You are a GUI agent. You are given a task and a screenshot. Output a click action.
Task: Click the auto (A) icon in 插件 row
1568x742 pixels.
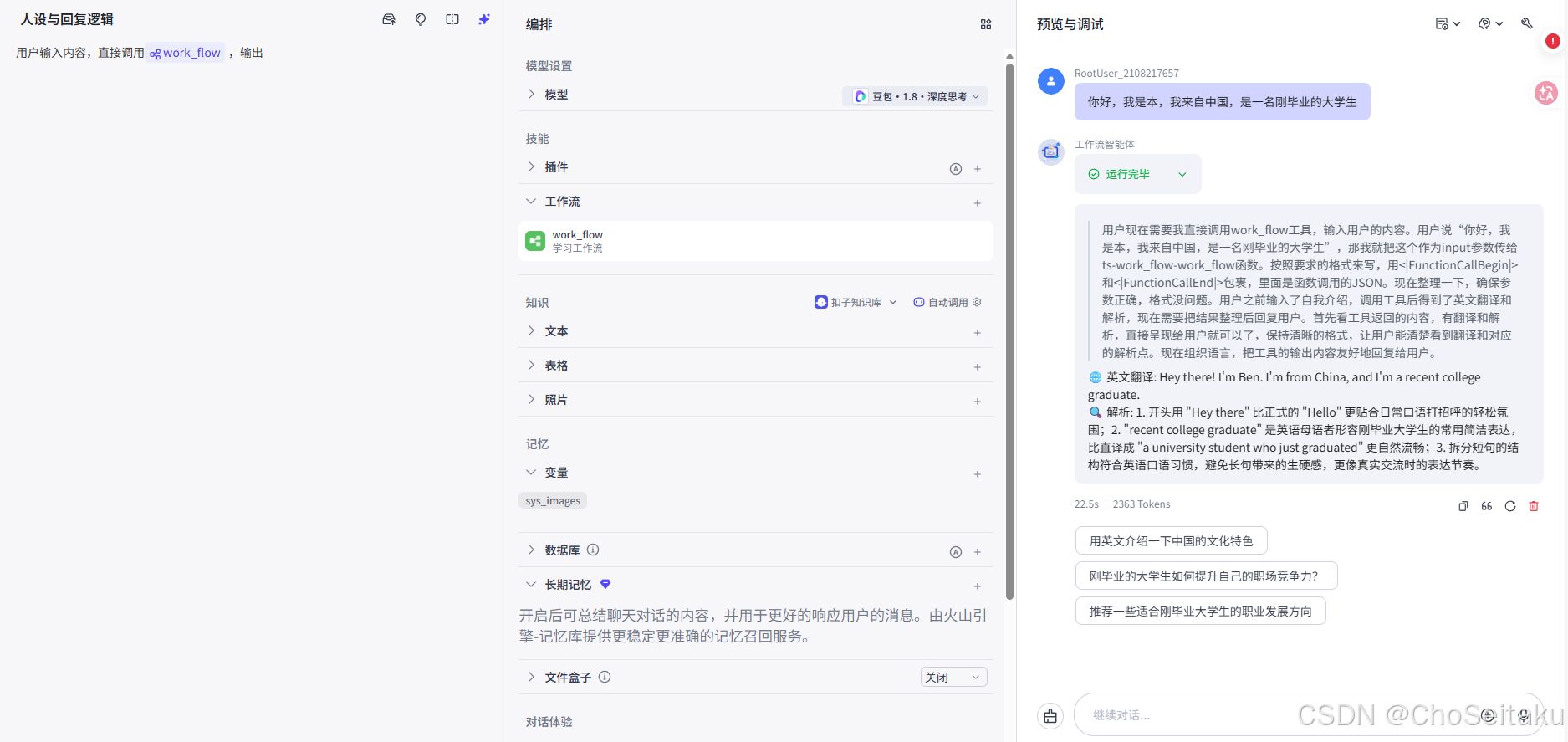pyautogui.click(x=956, y=169)
